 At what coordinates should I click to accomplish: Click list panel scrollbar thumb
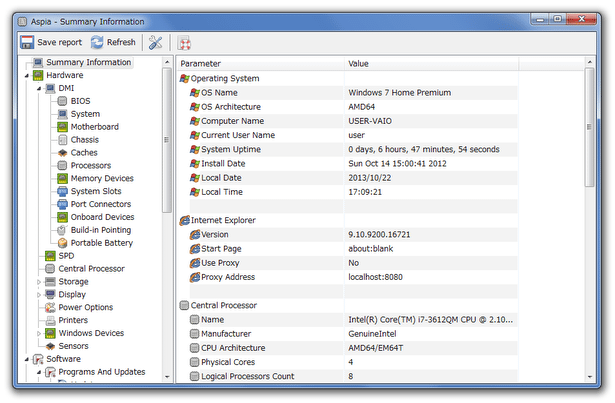(590, 127)
